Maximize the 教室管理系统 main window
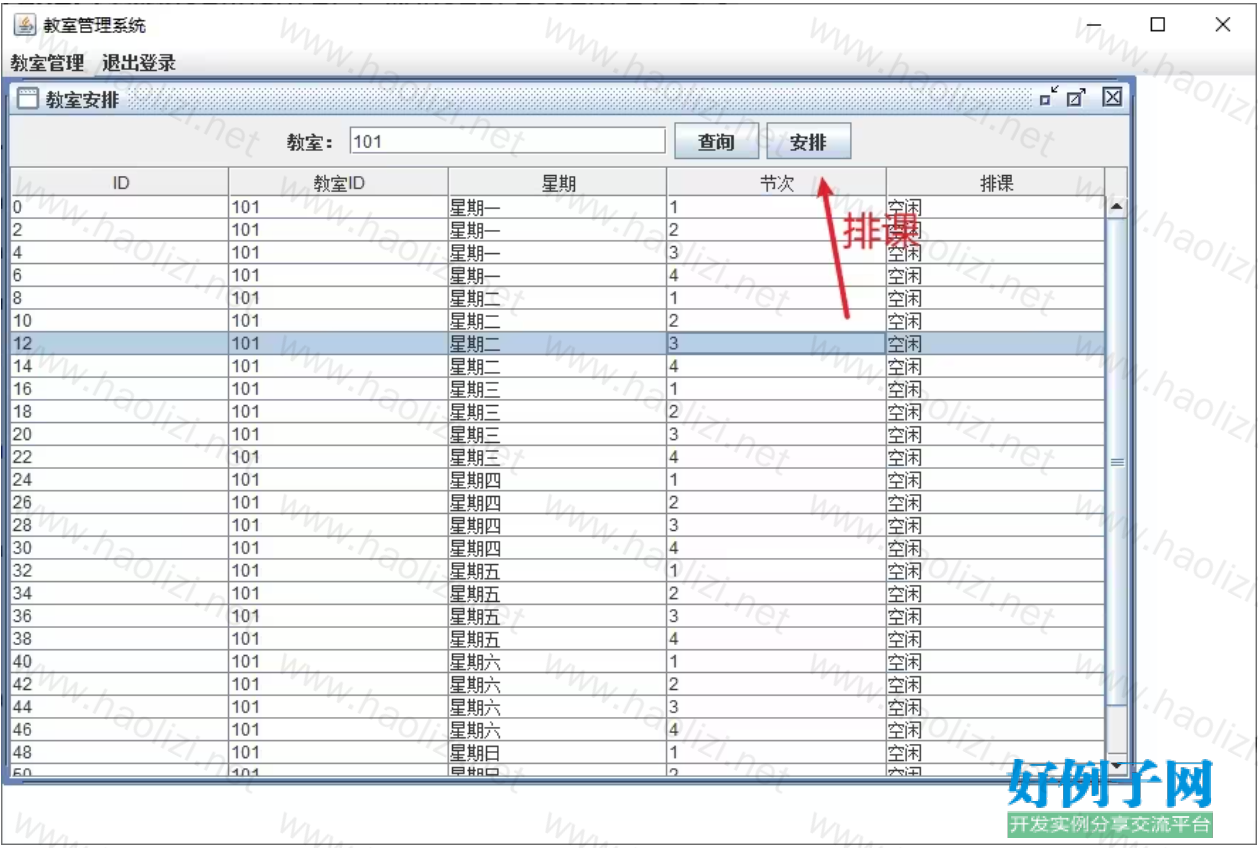Screen dimensions: 1258x848 point(1157,26)
